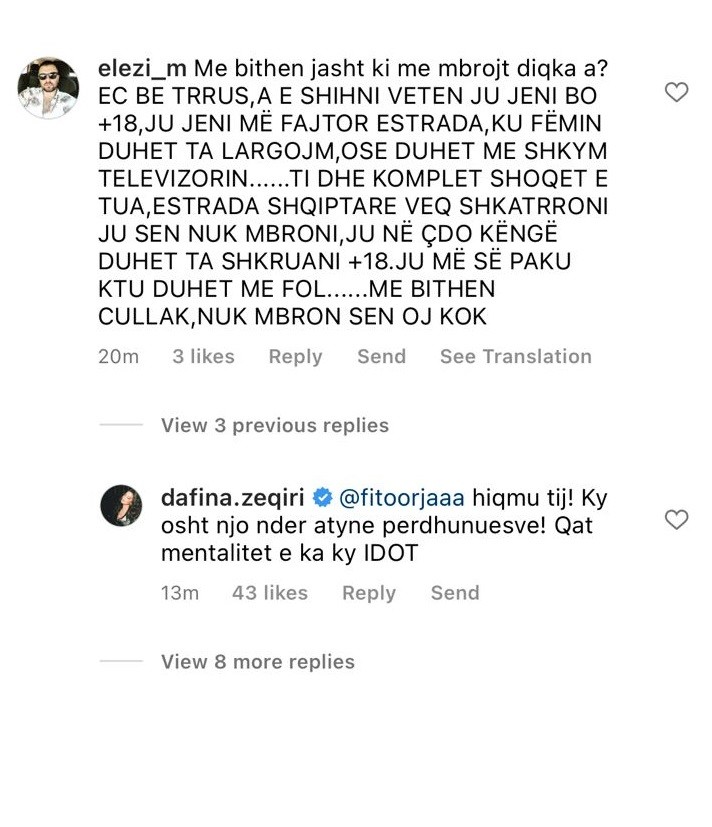Image resolution: width=712 pixels, height=827 pixels.
Task: Expand View 8 more replies
Action: click(257, 662)
